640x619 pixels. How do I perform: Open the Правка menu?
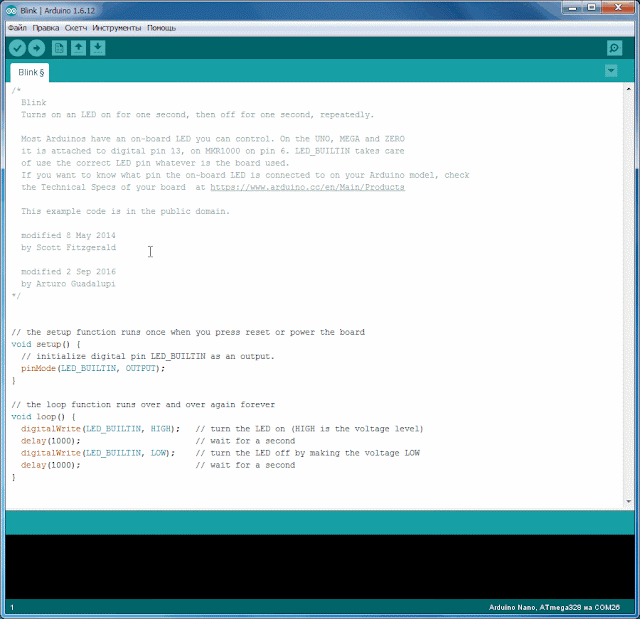[46, 28]
